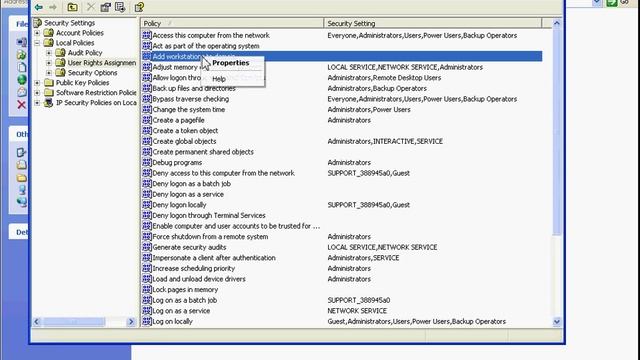Click the green globe icon in background sidebar
The height and width of the screenshot is (360, 640).
(x=22, y=80)
